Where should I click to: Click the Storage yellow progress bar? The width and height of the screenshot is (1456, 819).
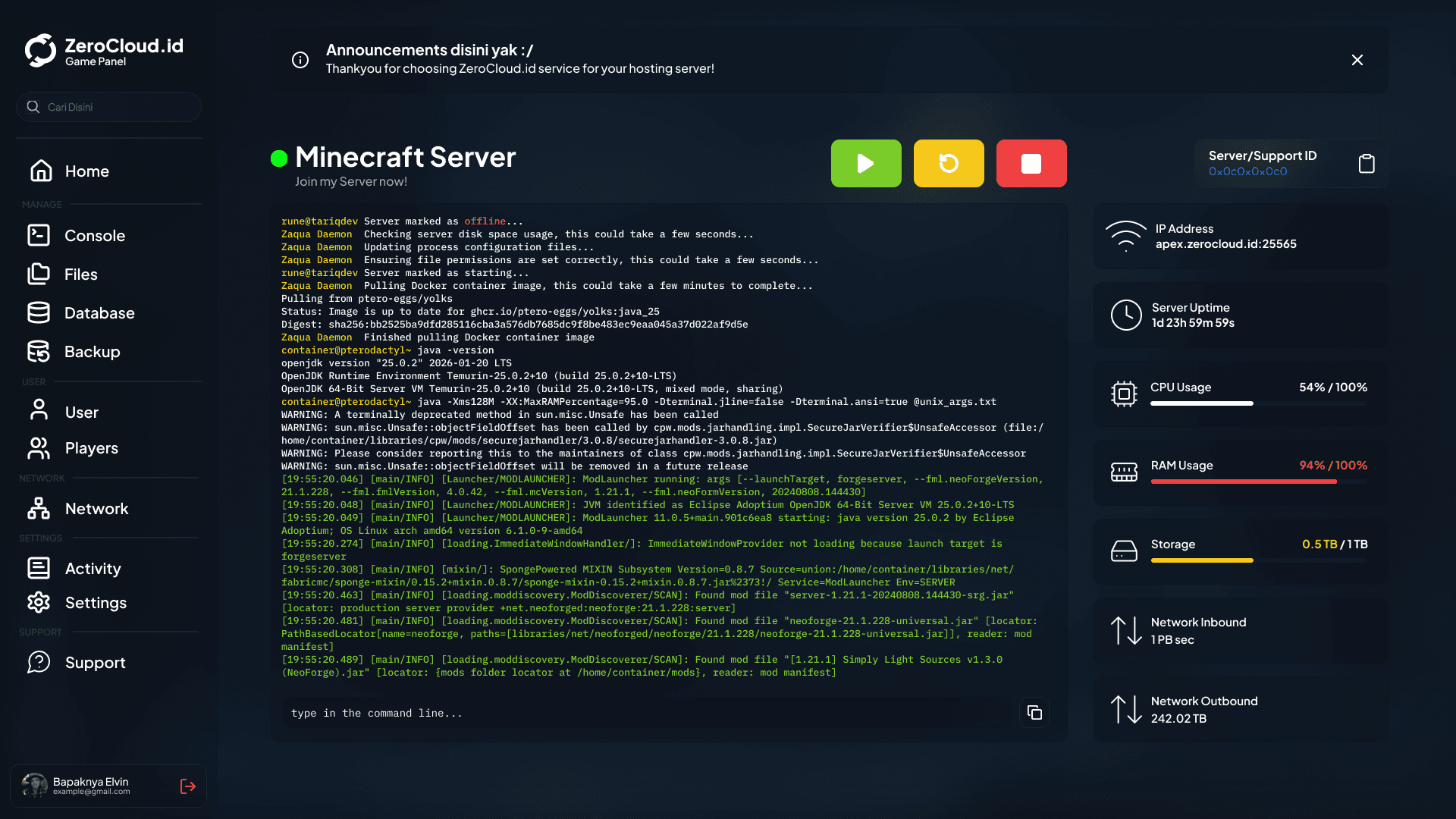pos(1259,560)
